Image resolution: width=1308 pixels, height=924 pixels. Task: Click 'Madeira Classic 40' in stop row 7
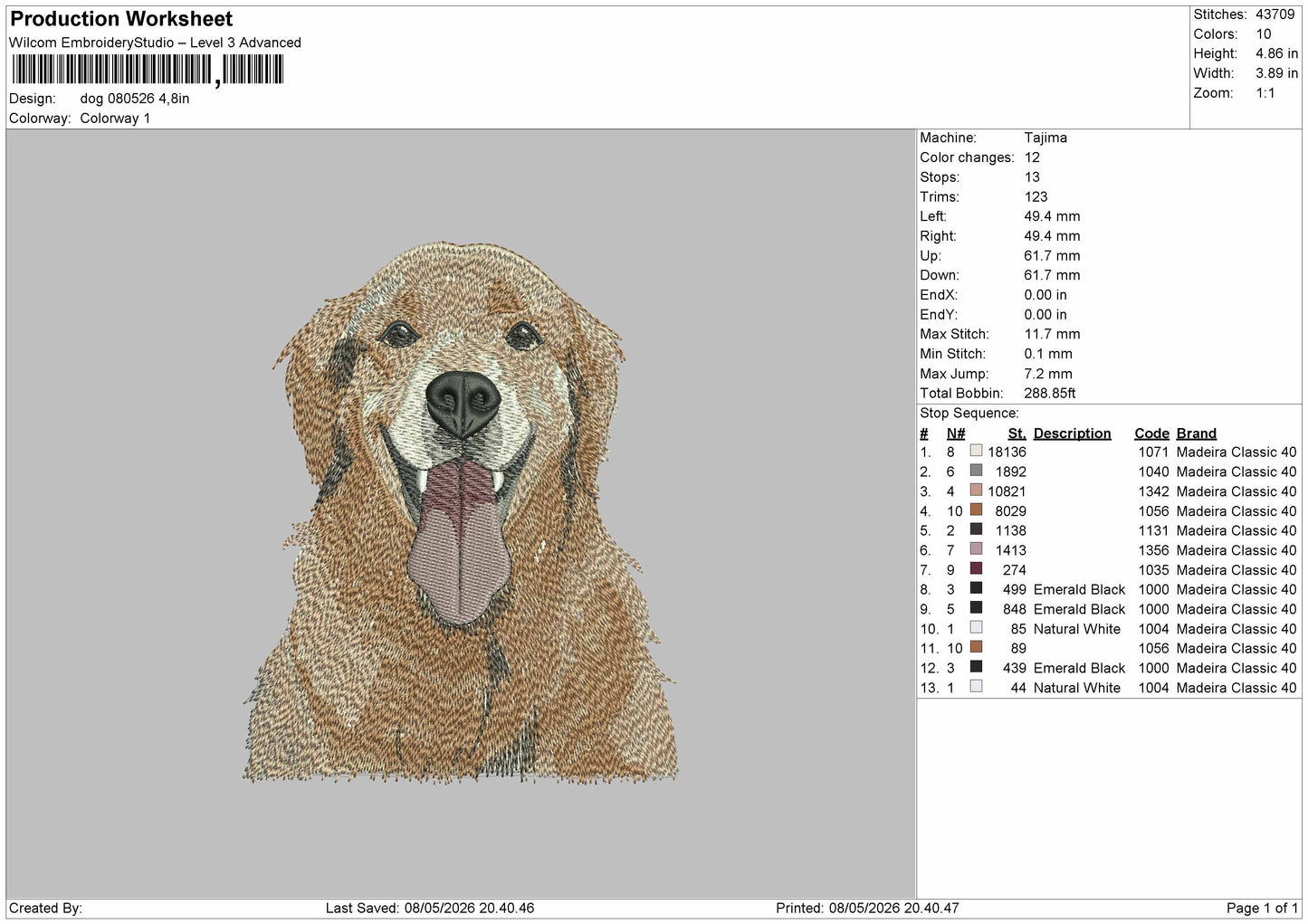pyautogui.click(x=1236, y=570)
